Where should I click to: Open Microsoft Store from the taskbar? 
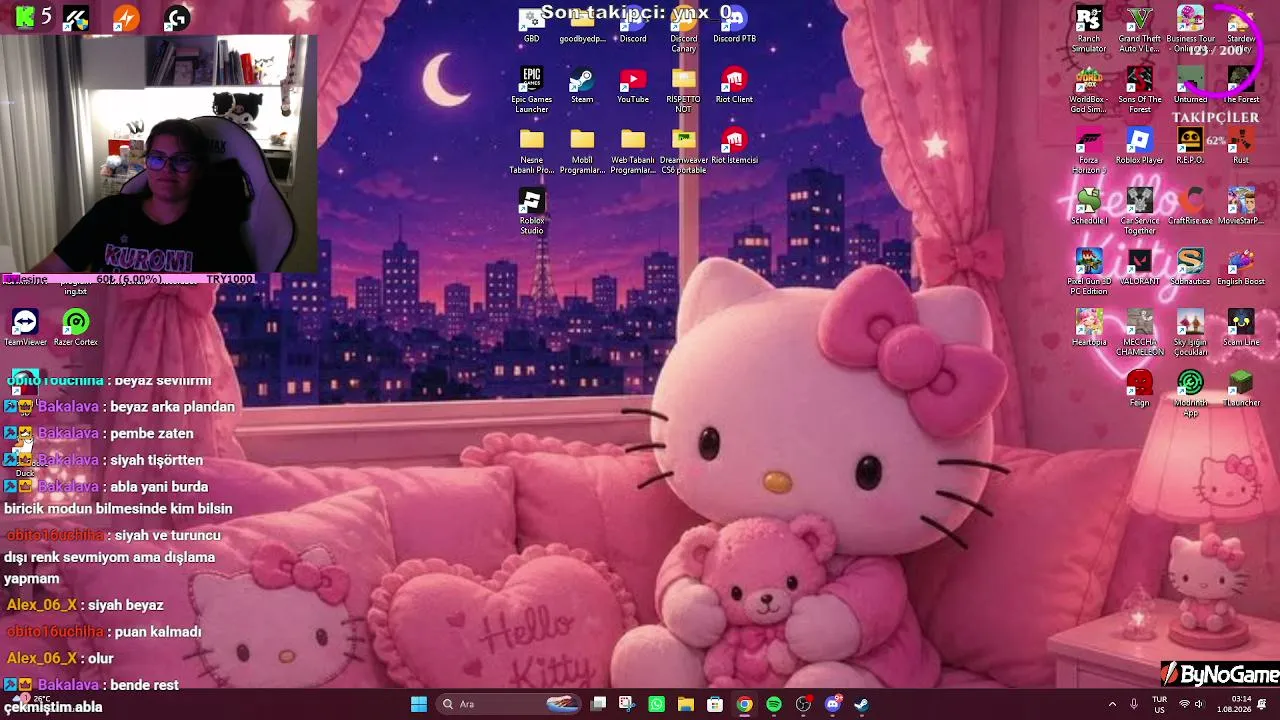pyautogui.click(x=715, y=704)
